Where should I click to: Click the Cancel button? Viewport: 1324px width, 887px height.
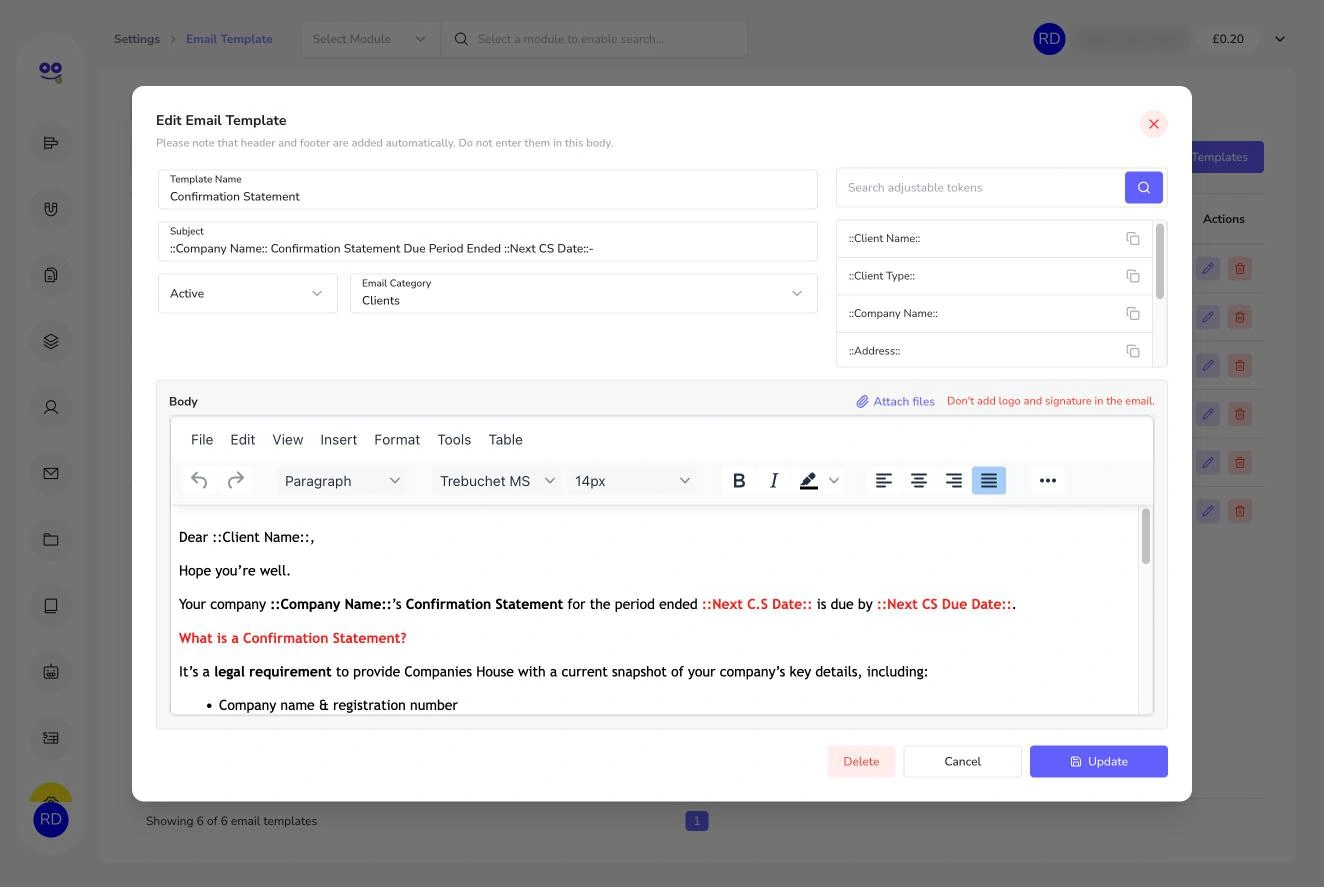tap(963, 761)
